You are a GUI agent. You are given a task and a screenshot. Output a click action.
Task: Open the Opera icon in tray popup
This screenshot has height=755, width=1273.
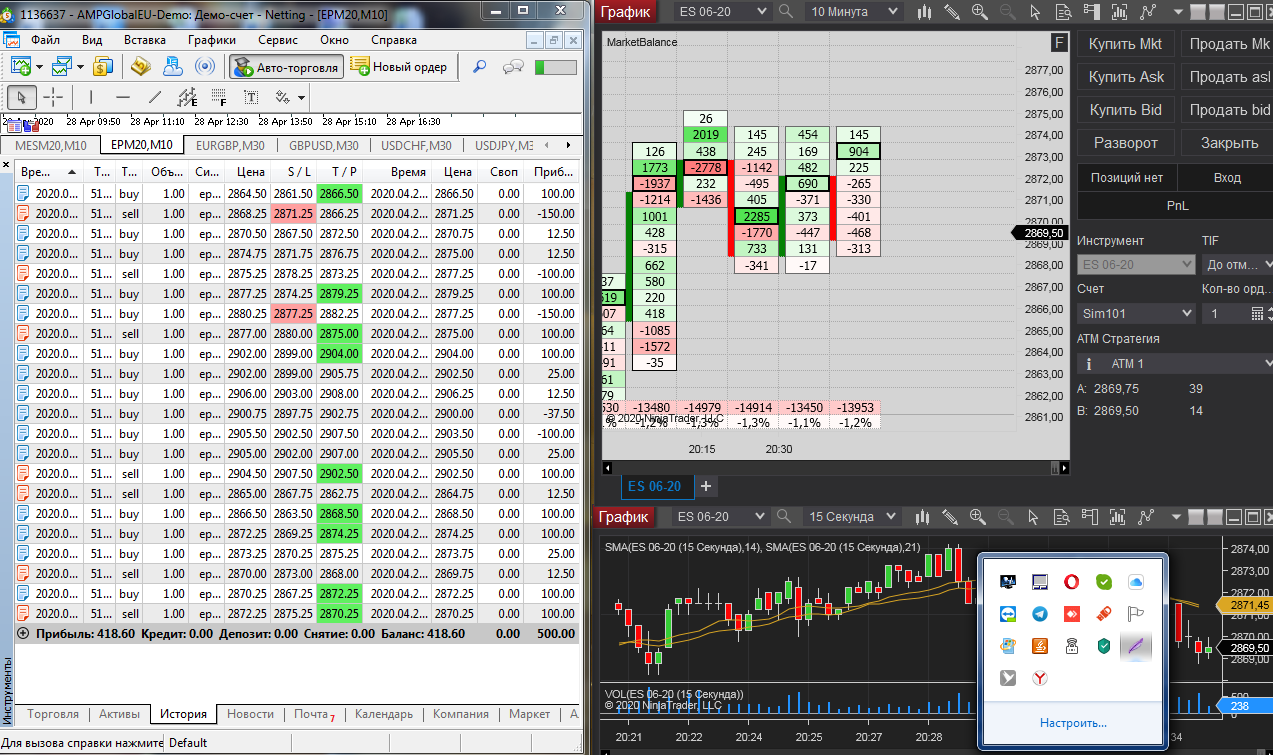point(1071,582)
